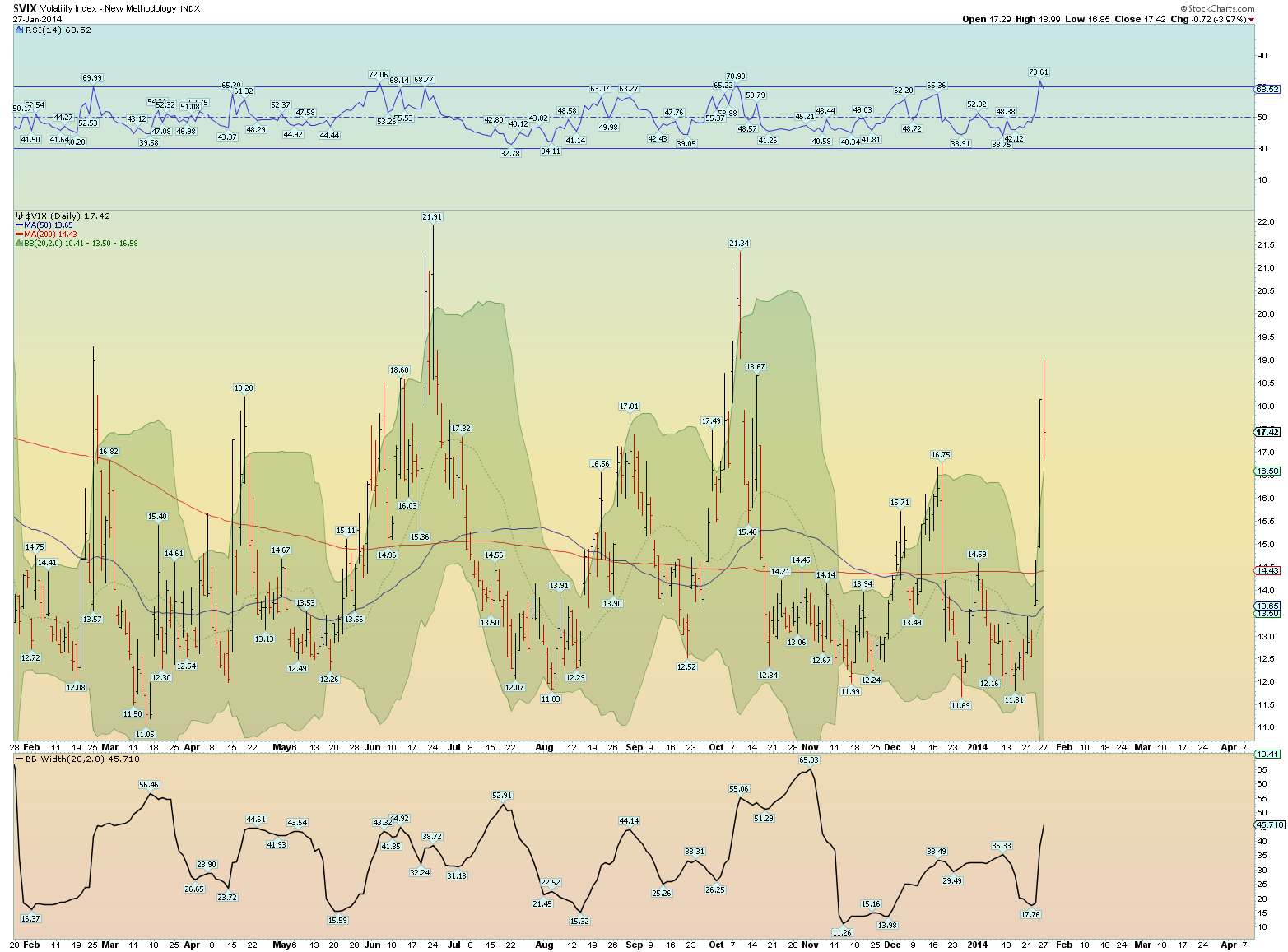Click the 11.05 price low label

[145, 734]
